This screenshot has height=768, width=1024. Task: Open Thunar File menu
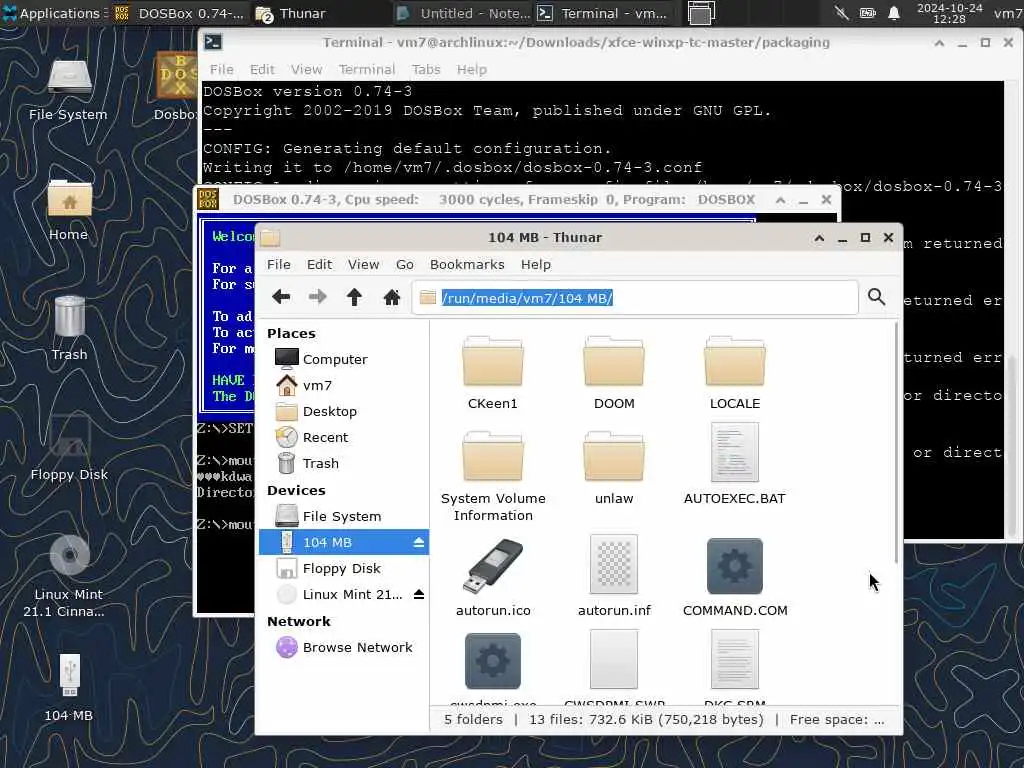tap(279, 264)
